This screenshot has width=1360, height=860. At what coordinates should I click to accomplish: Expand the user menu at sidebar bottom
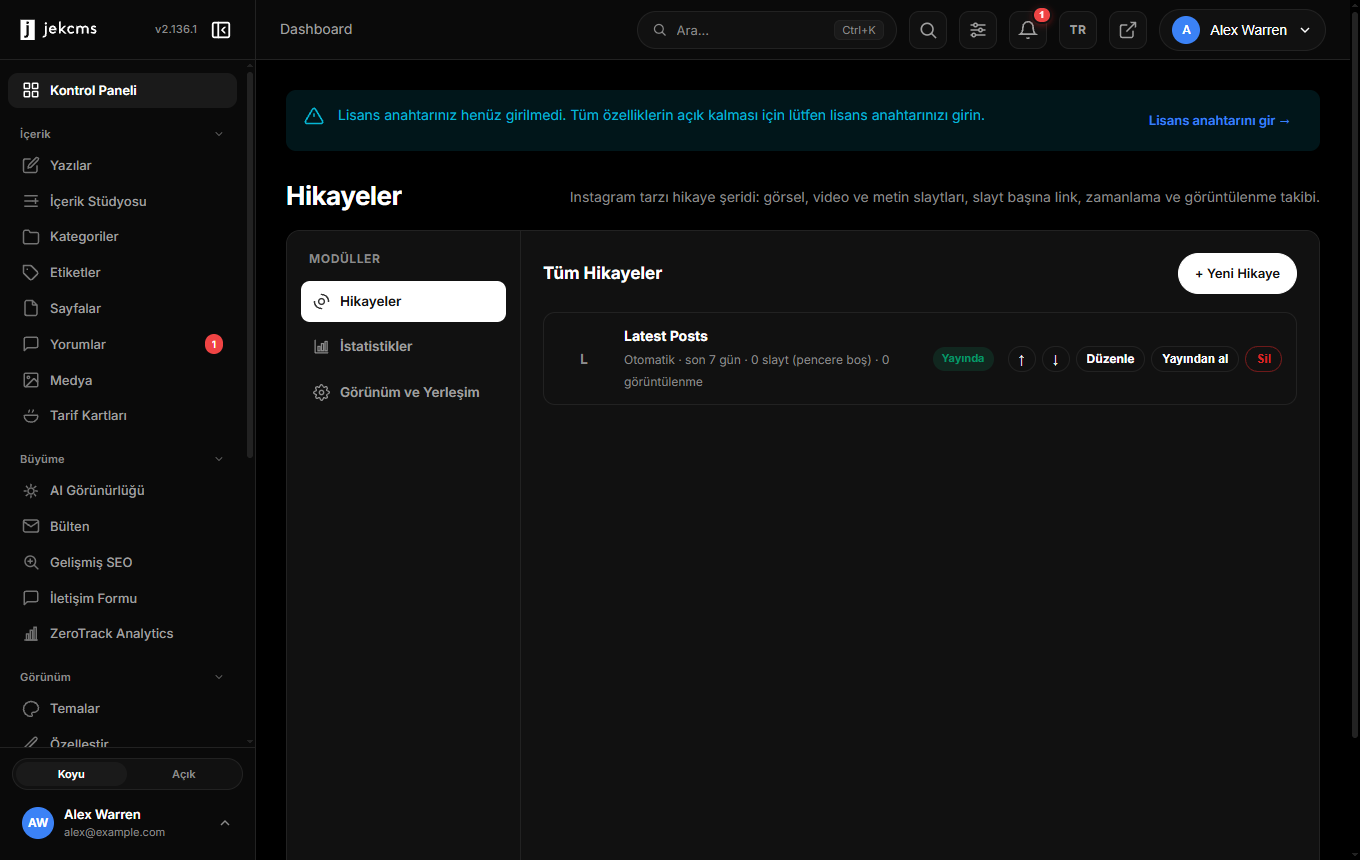[x=127, y=823]
